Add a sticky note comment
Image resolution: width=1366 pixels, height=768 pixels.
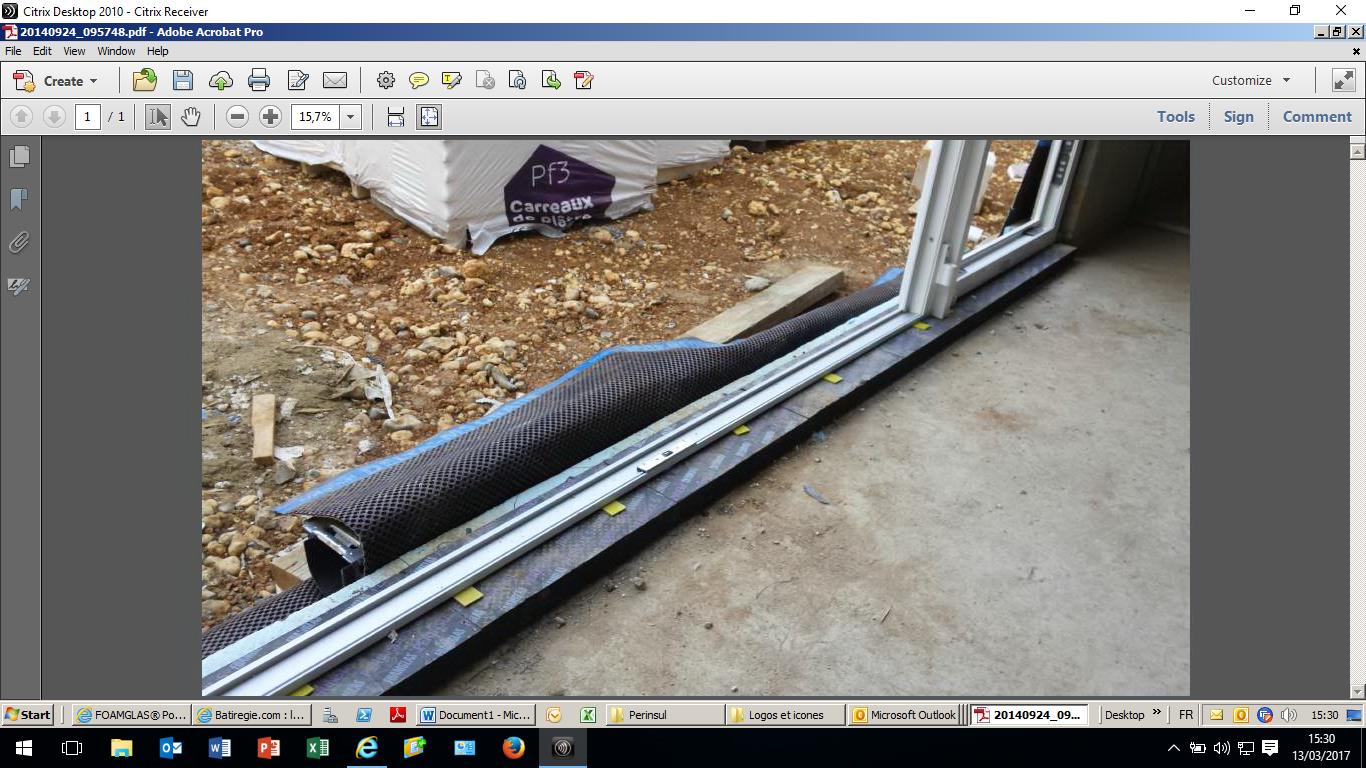419,81
